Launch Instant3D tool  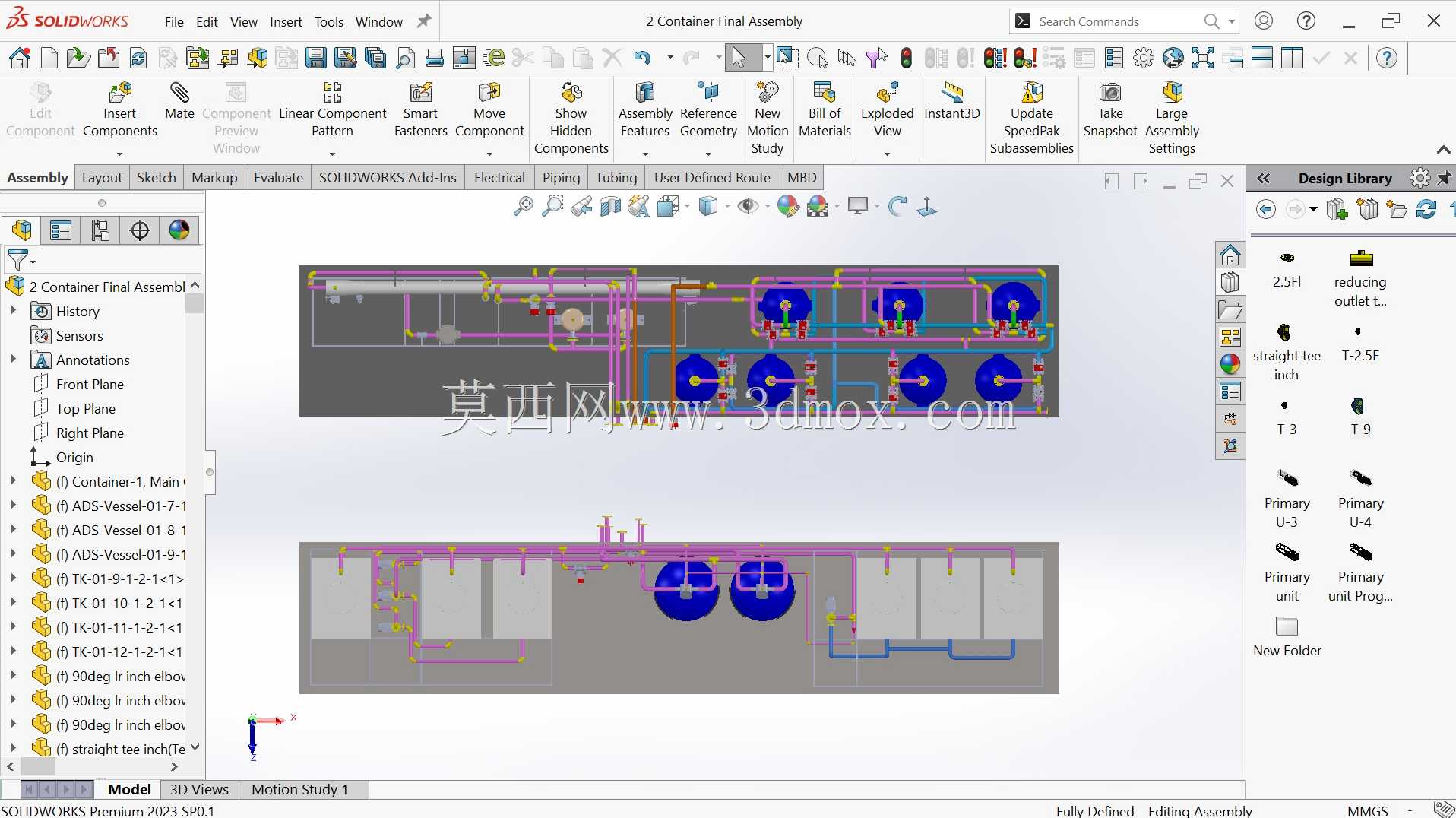click(x=952, y=101)
